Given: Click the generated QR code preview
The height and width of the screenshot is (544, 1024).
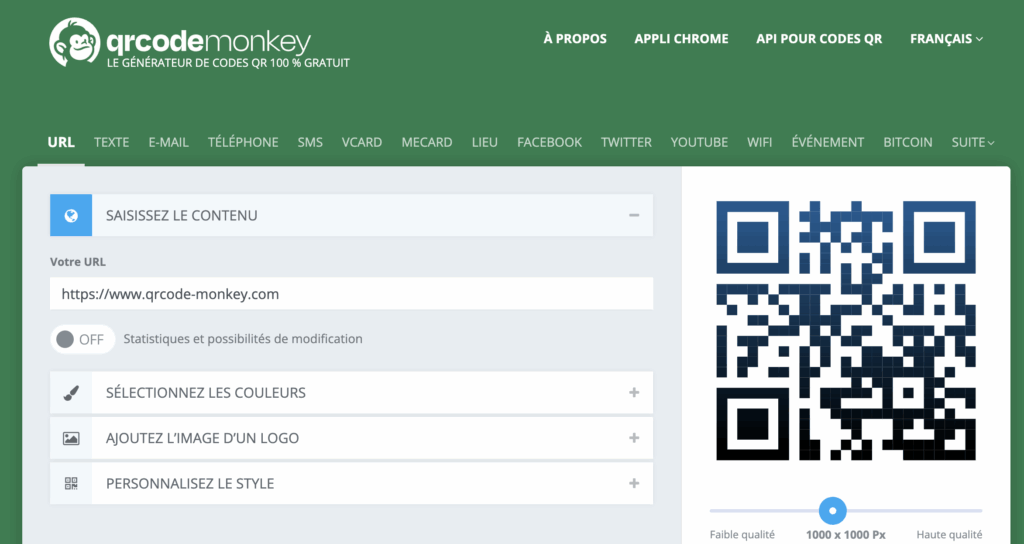Looking at the screenshot, I should [846, 330].
